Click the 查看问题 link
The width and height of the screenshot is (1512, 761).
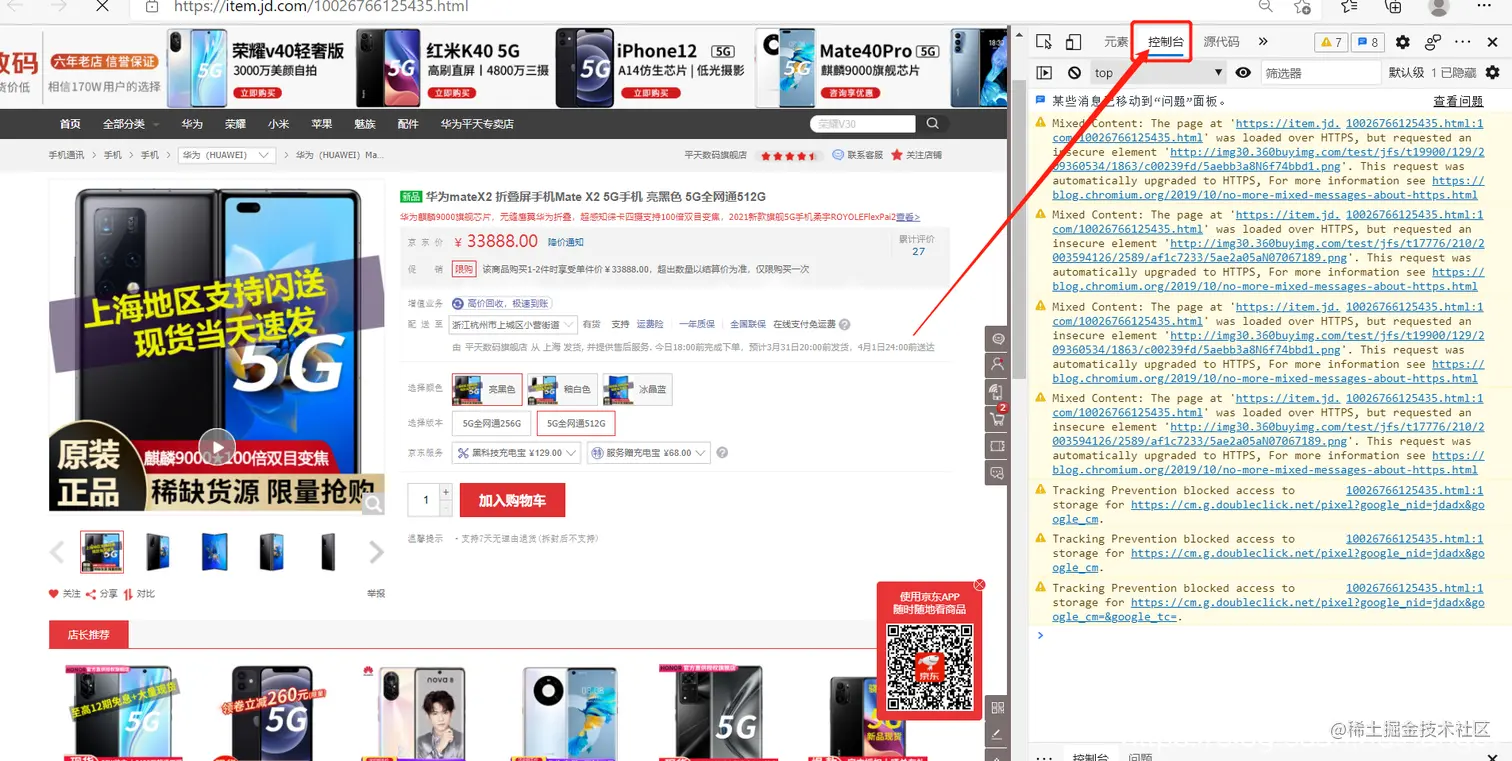[1458, 101]
